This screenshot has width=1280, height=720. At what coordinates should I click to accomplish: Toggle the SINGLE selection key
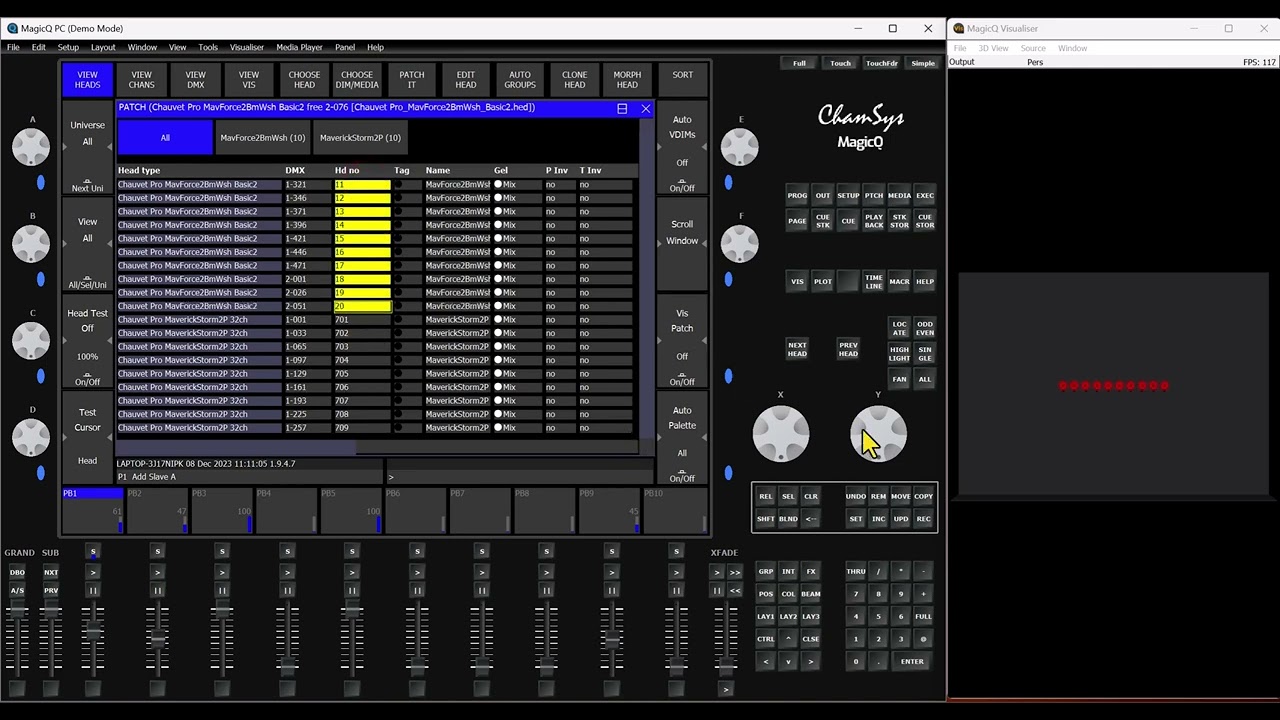click(x=925, y=354)
